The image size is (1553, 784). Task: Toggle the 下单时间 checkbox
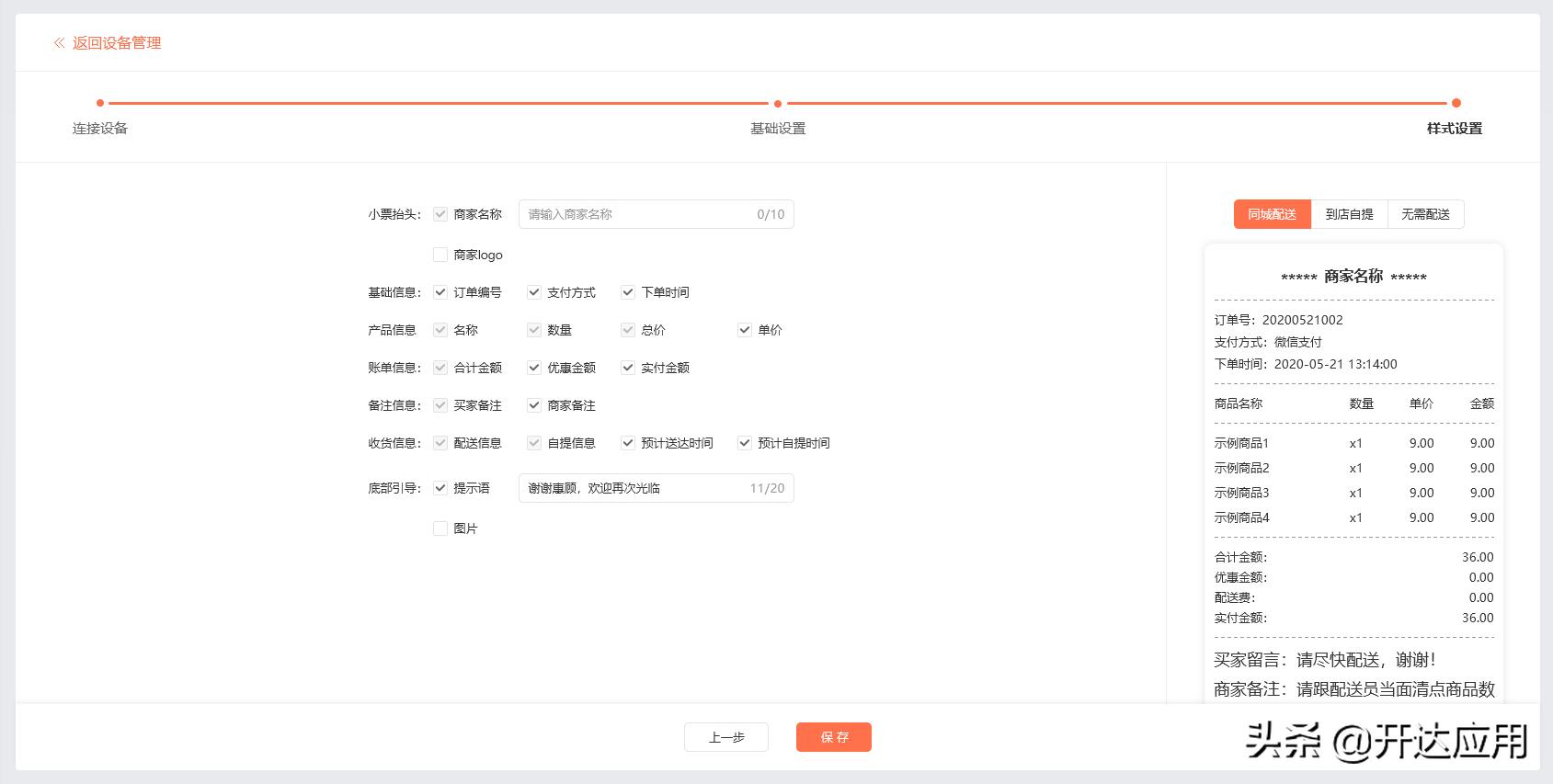[628, 292]
